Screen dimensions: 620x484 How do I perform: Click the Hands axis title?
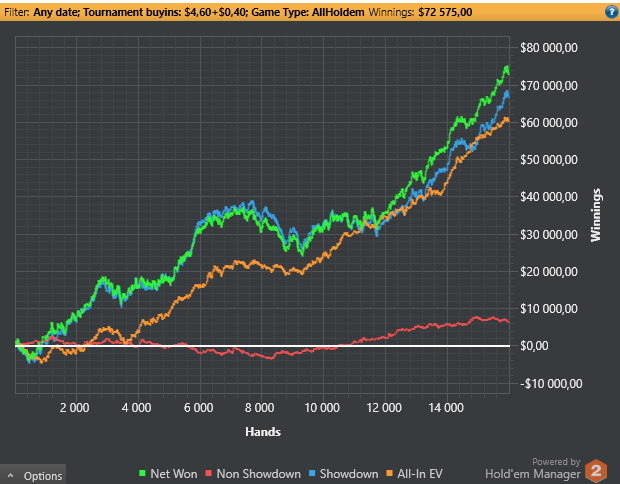[263, 431]
